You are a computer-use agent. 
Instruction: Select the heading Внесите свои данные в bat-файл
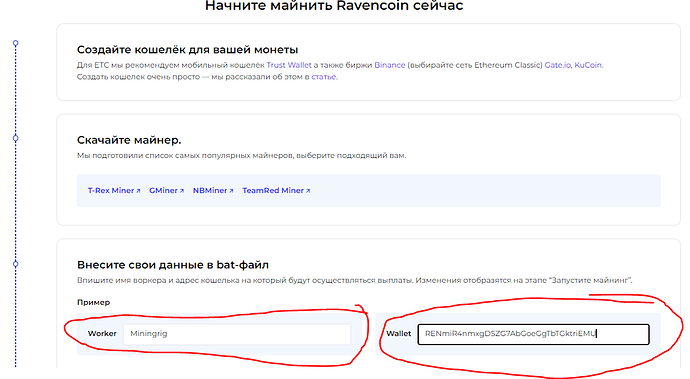[172, 265]
